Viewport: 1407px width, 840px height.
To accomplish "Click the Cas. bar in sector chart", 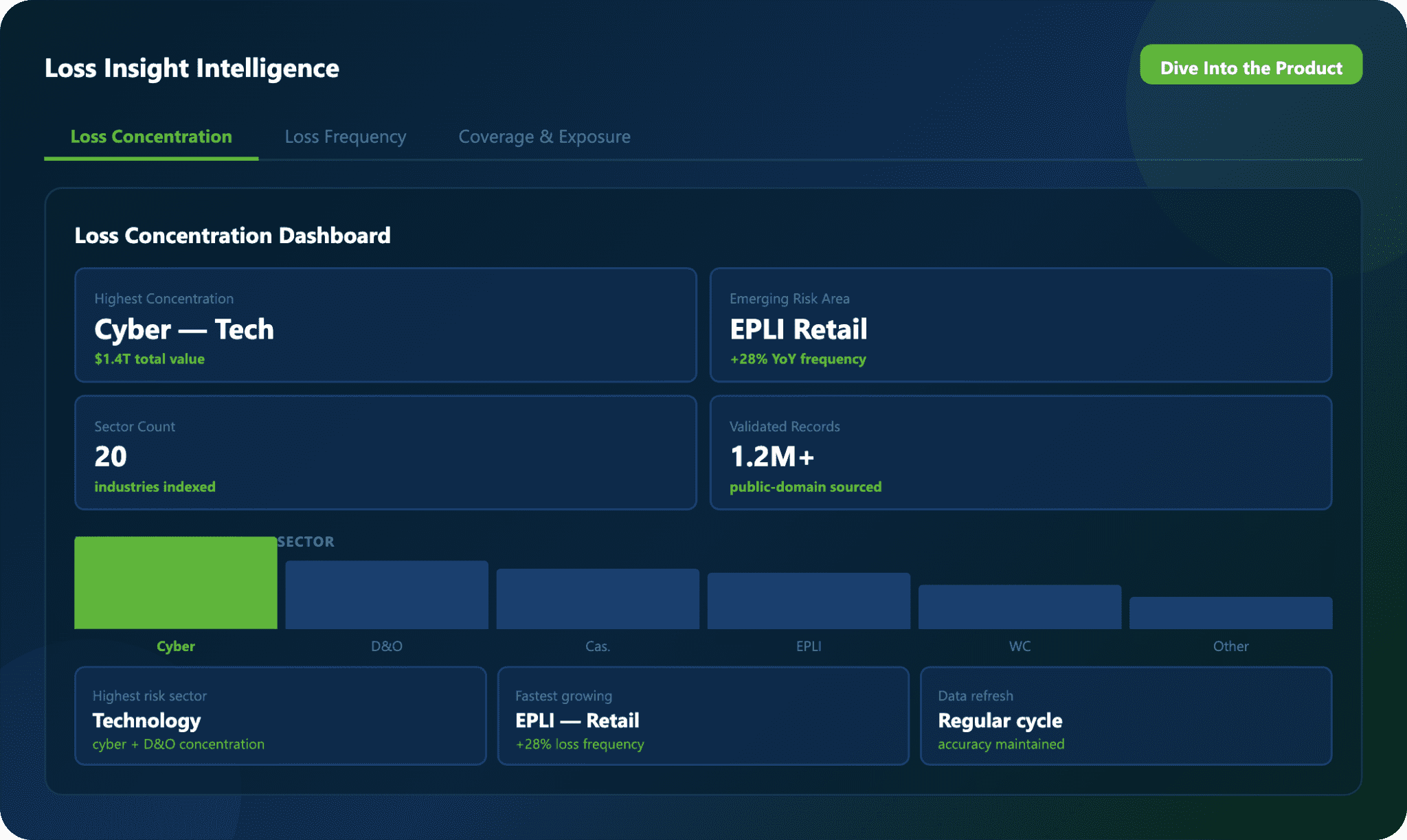I will (598, 598).
